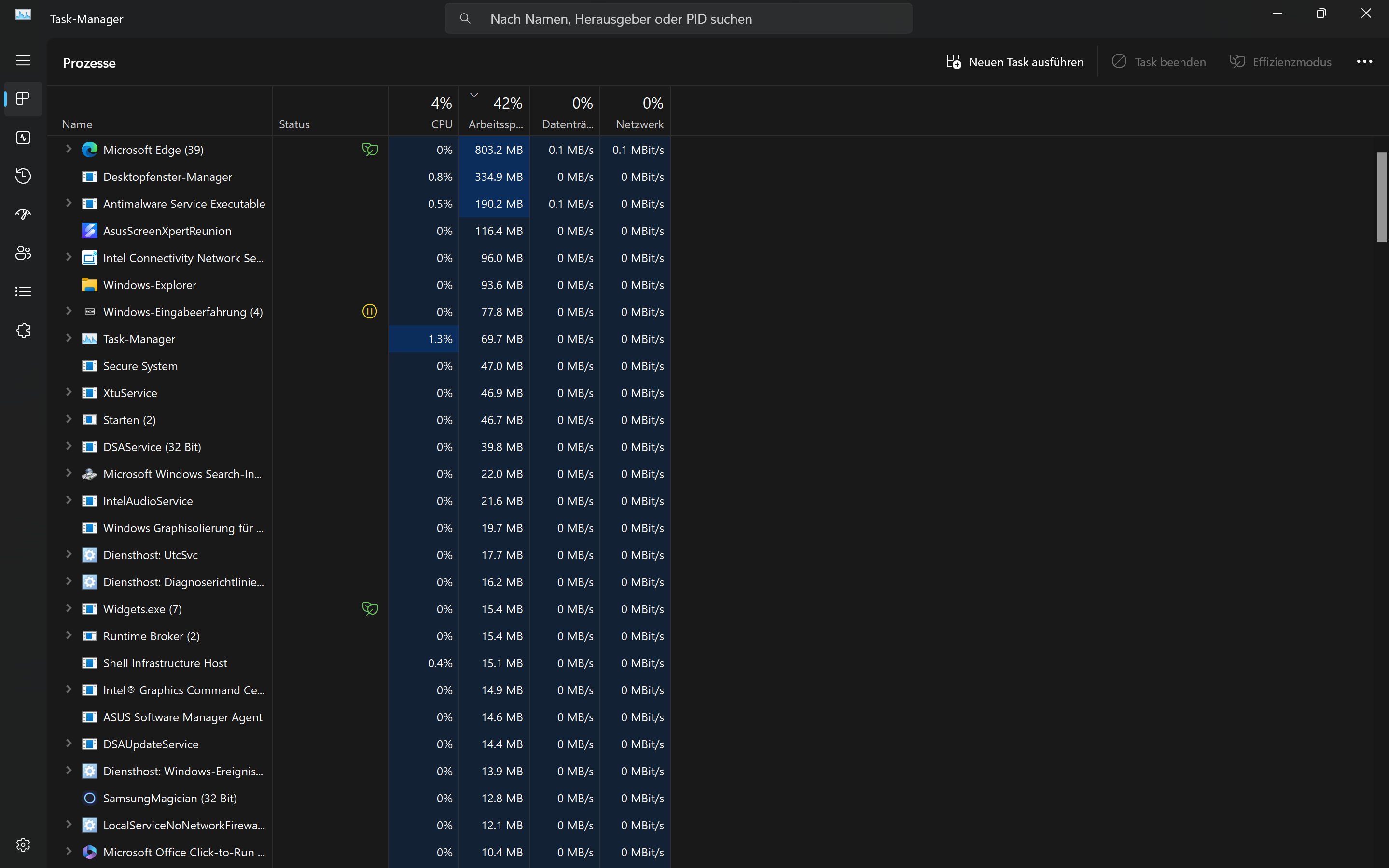Open the Users sidebar page
The height and width of the screenshot is (868, 1389).
[23, 253]
